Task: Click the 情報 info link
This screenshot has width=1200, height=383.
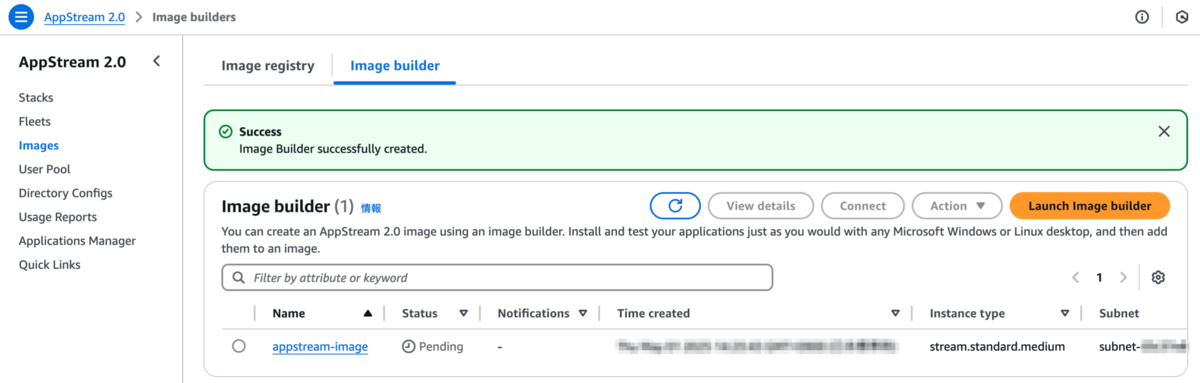Action: [371, 208]
